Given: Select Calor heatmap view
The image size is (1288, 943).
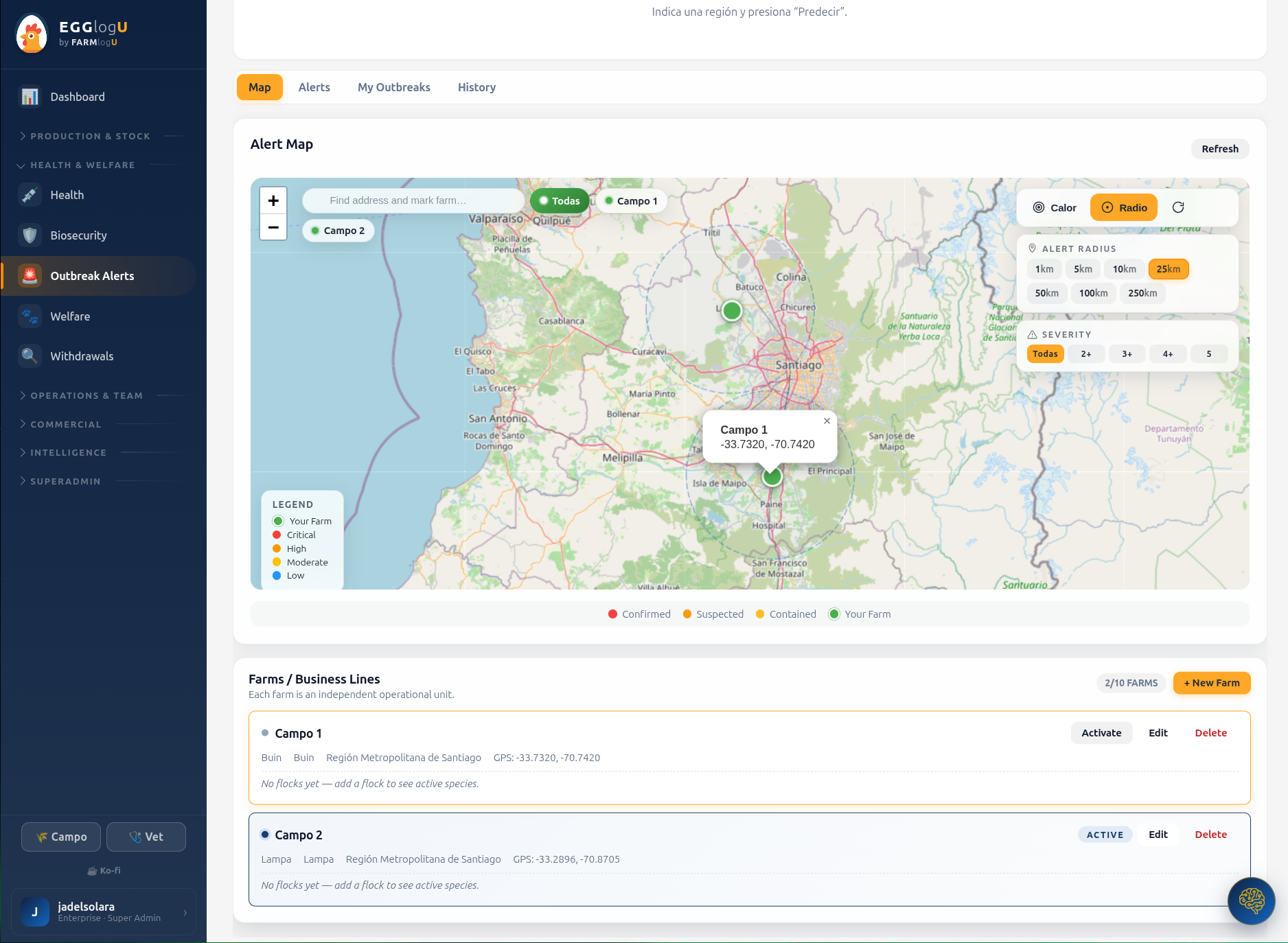Looking at the screenshot, I should point(1055,207).
